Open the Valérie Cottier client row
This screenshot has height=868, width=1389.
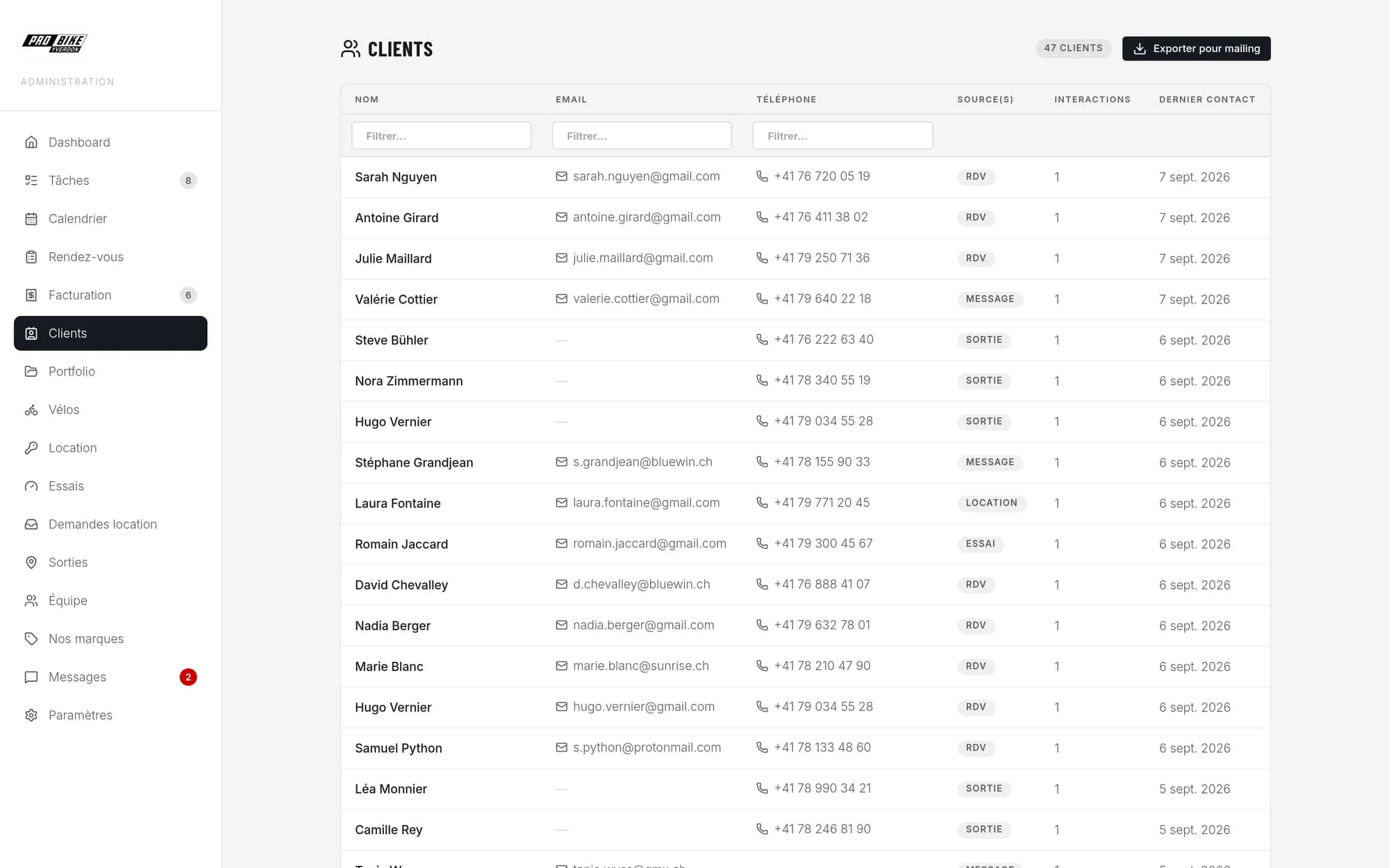point(805,299)
